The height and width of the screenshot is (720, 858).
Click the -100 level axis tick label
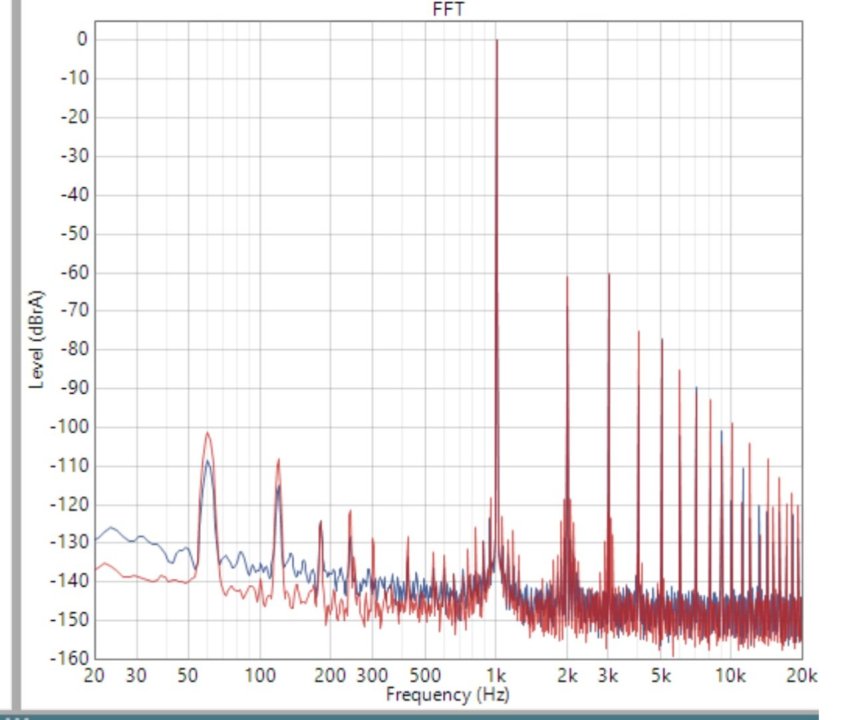point(69,426)
